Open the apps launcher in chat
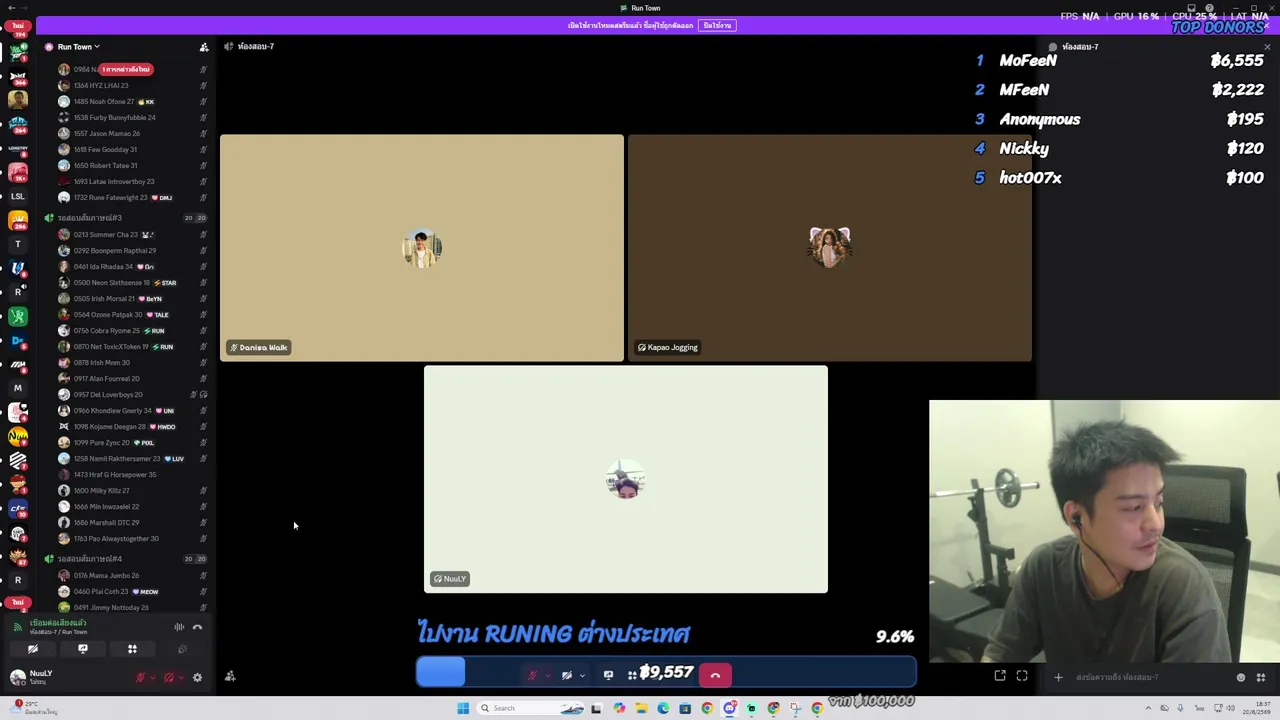 (x=1260, y=677)
